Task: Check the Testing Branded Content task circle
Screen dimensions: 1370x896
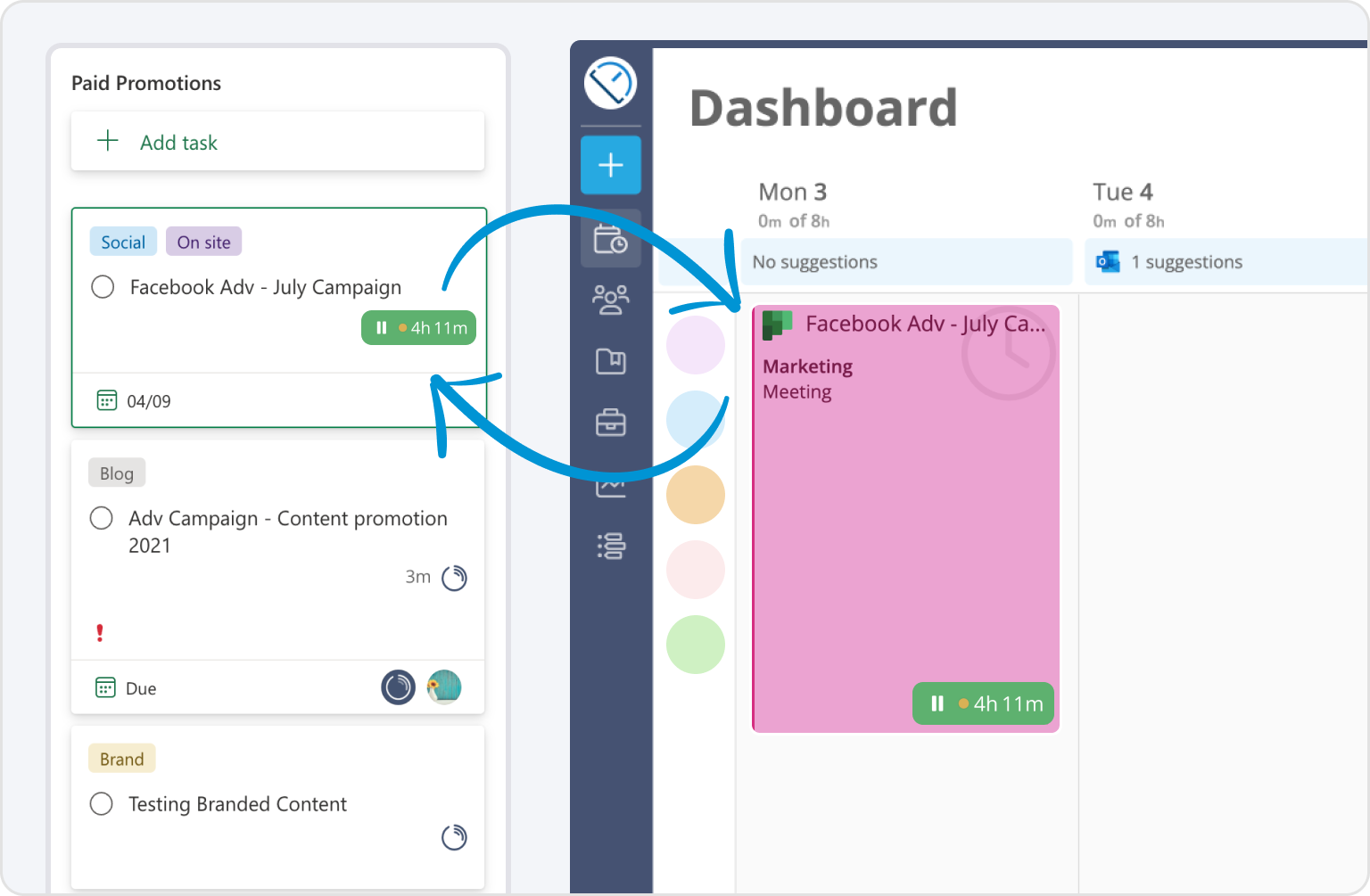Action: pyautogui.click(x=101, y=803)
